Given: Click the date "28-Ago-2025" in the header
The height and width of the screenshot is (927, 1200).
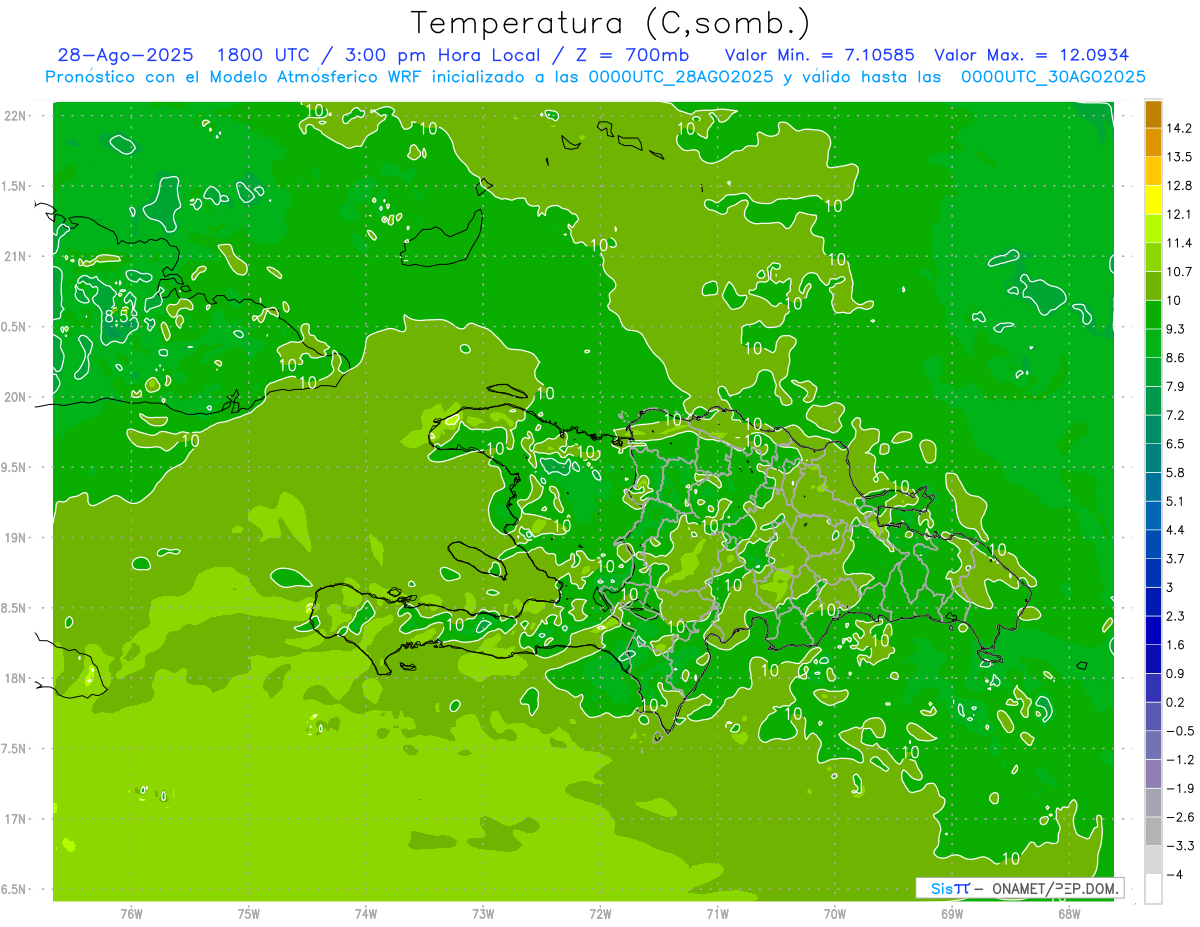Looking at the screenshot, I should pos(125,55).
